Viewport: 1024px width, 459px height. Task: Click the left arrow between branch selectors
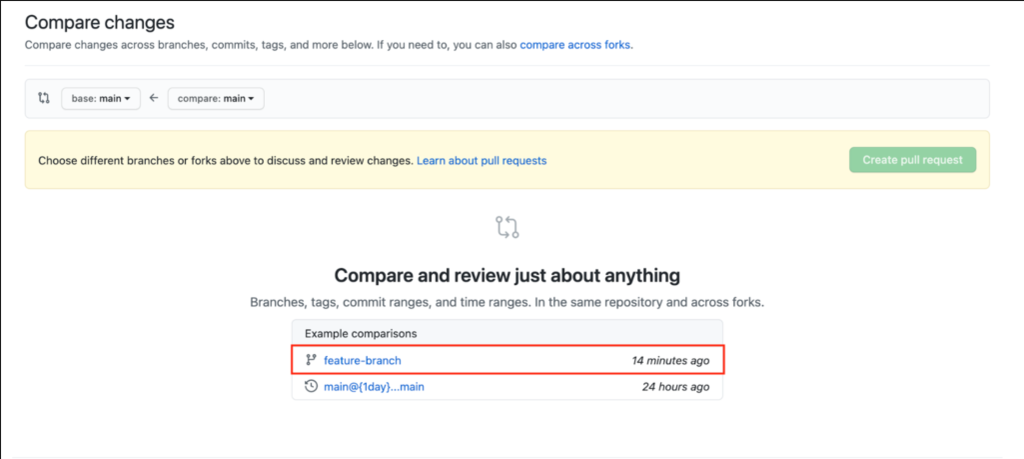tap(154, 98)
